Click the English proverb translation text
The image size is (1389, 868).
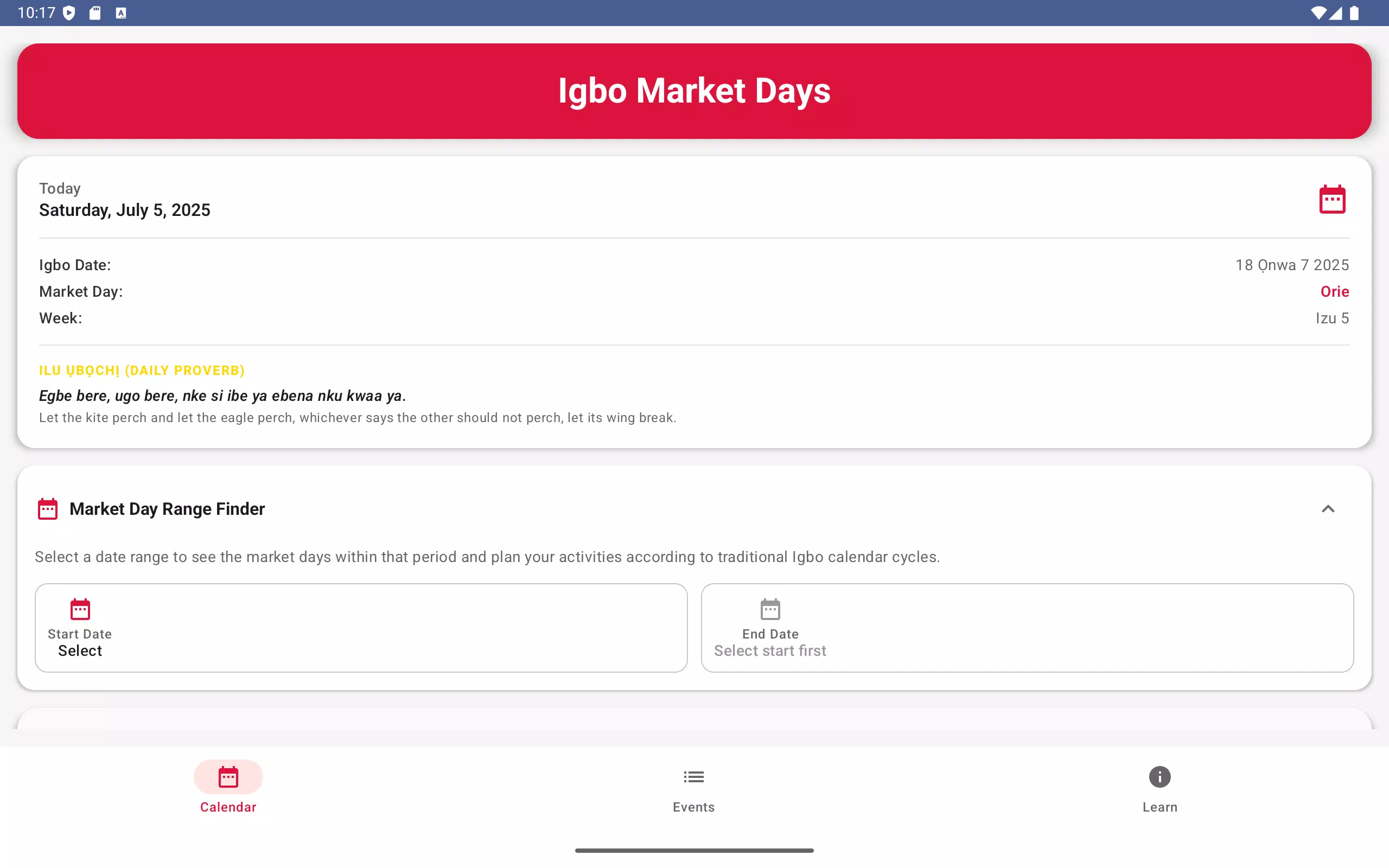click(358, 417)
